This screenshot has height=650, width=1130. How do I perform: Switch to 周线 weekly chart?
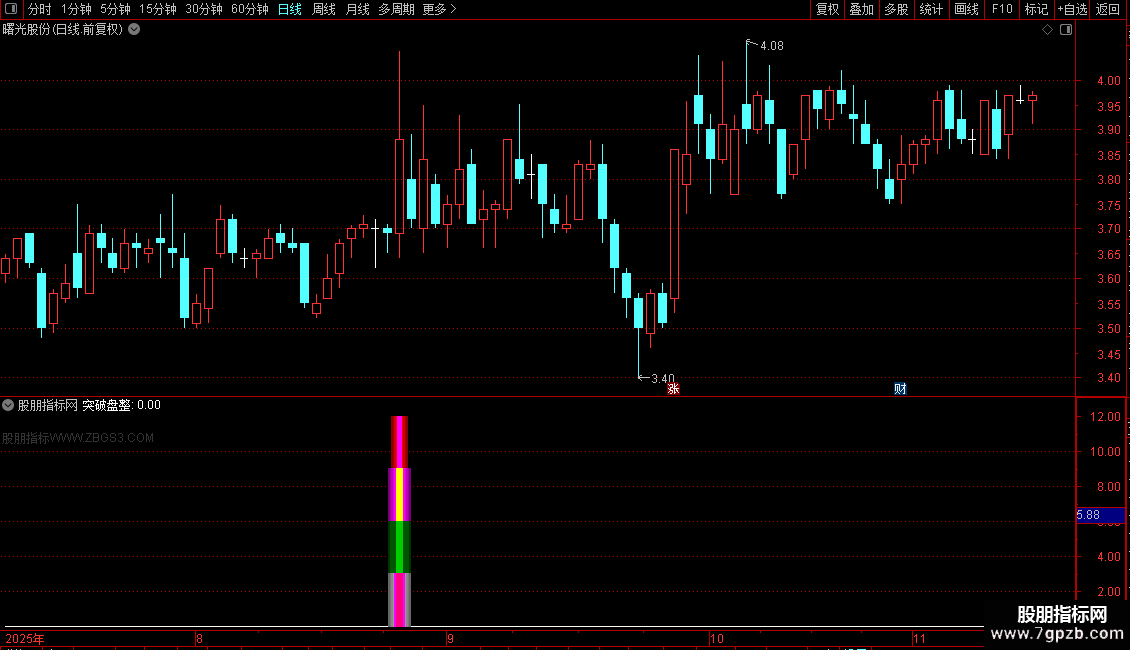(x=324, y=9)
